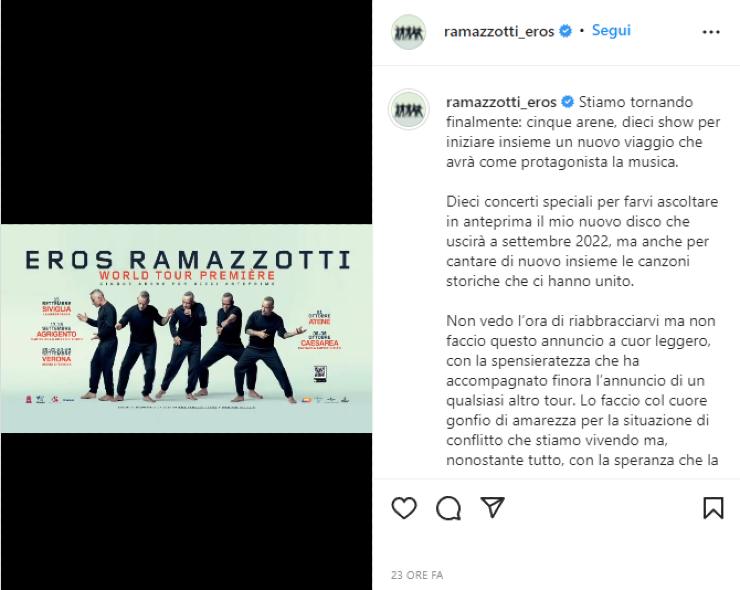
Task: Open the Eros Ramazzotti tour poster image
Action: (x=186, y=328)
